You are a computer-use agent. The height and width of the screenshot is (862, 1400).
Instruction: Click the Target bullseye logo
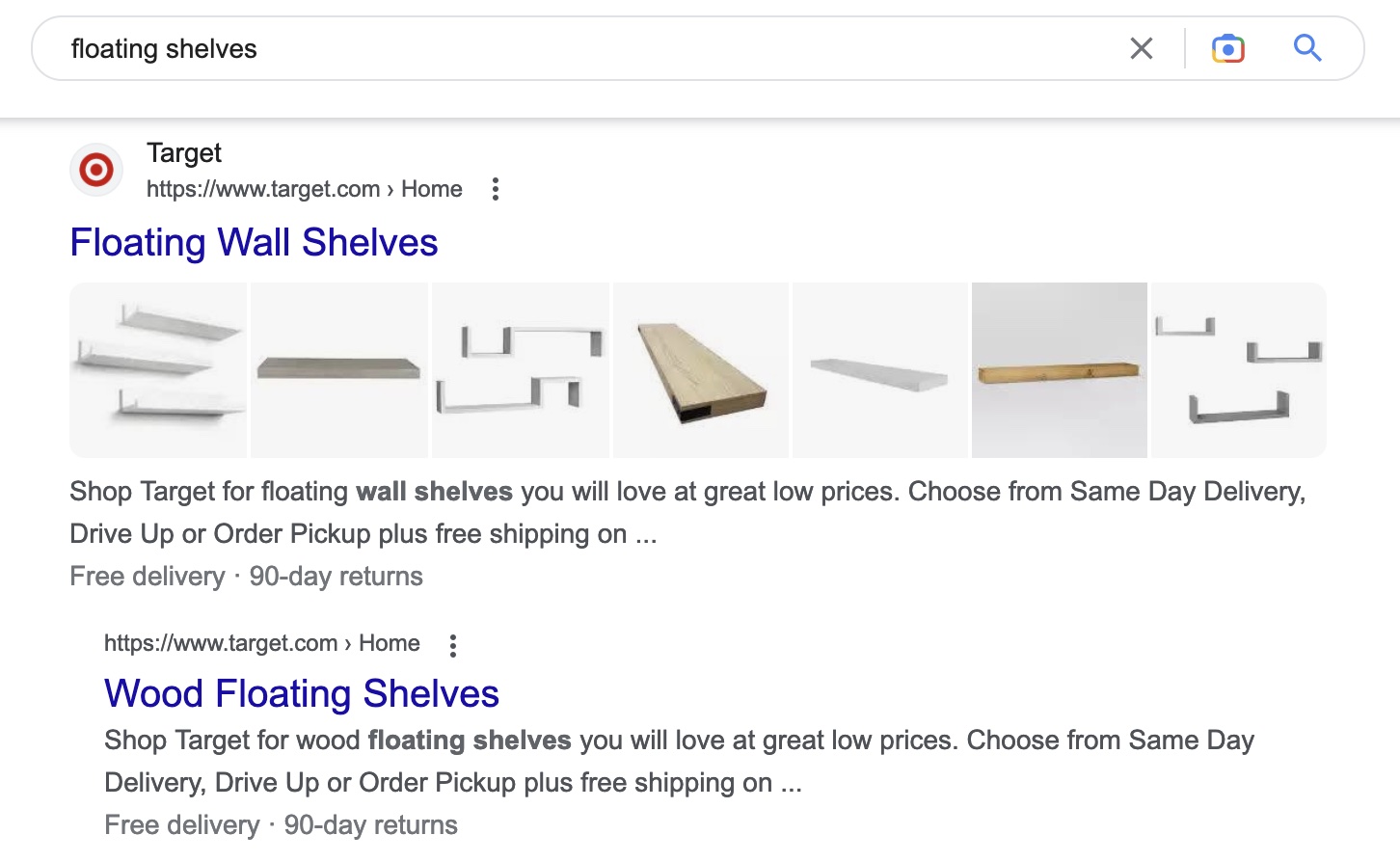(96, 170)
